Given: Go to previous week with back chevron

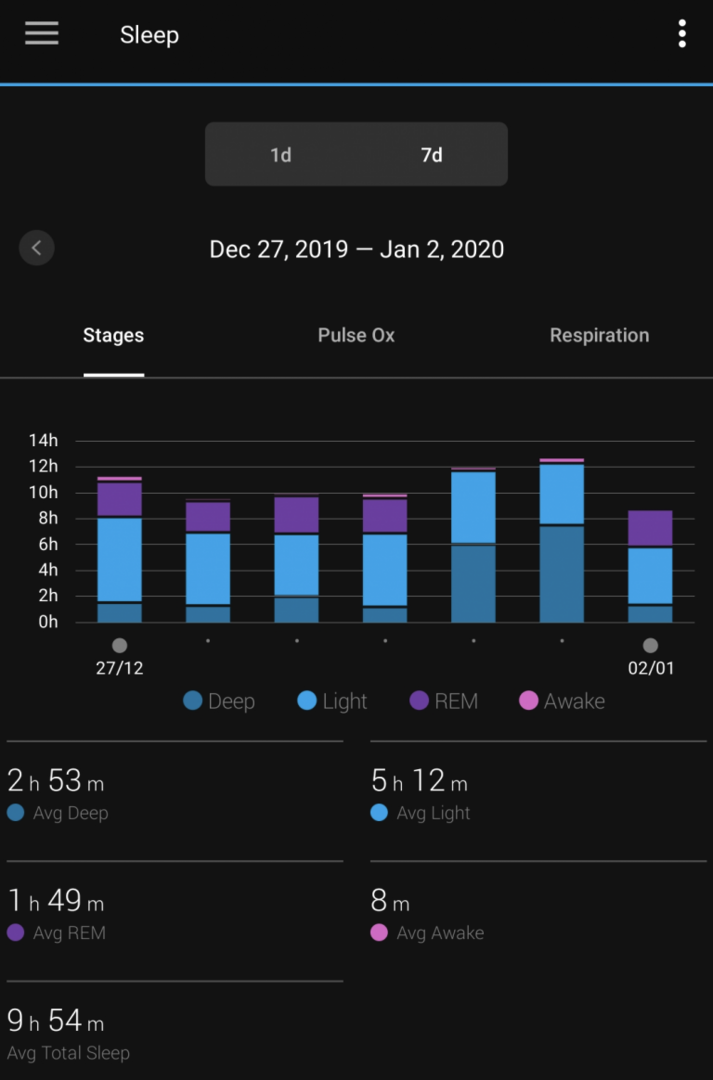Looking at the screenshot, I should (37, 248).
